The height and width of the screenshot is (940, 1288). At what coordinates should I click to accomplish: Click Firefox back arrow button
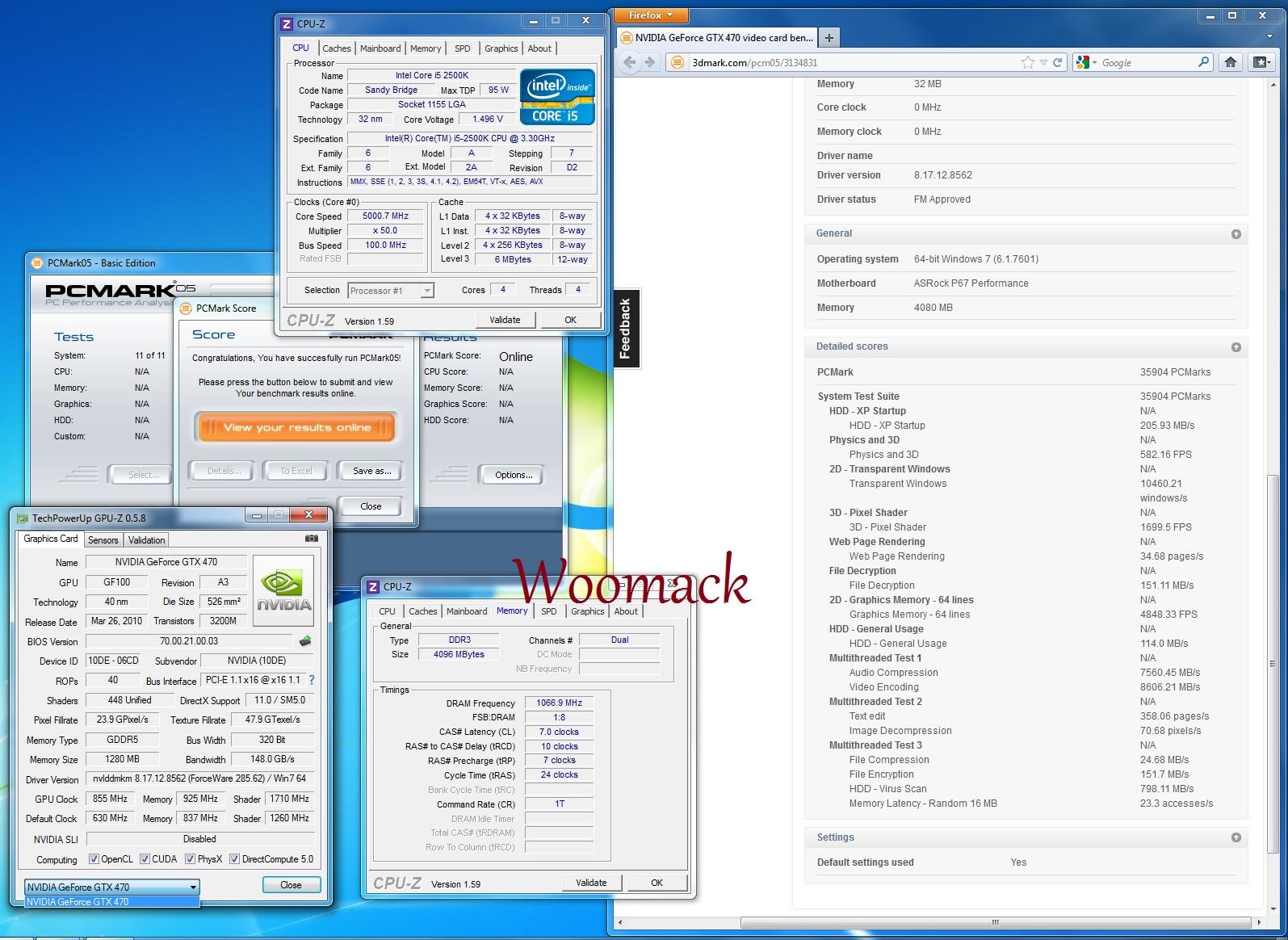tap(630, 62)
